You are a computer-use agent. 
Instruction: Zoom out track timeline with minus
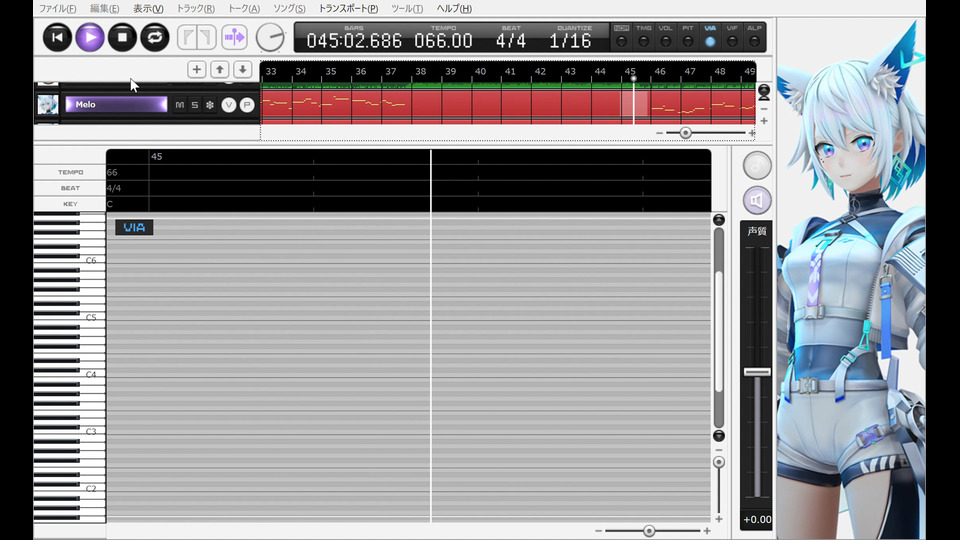click(659, 133)
